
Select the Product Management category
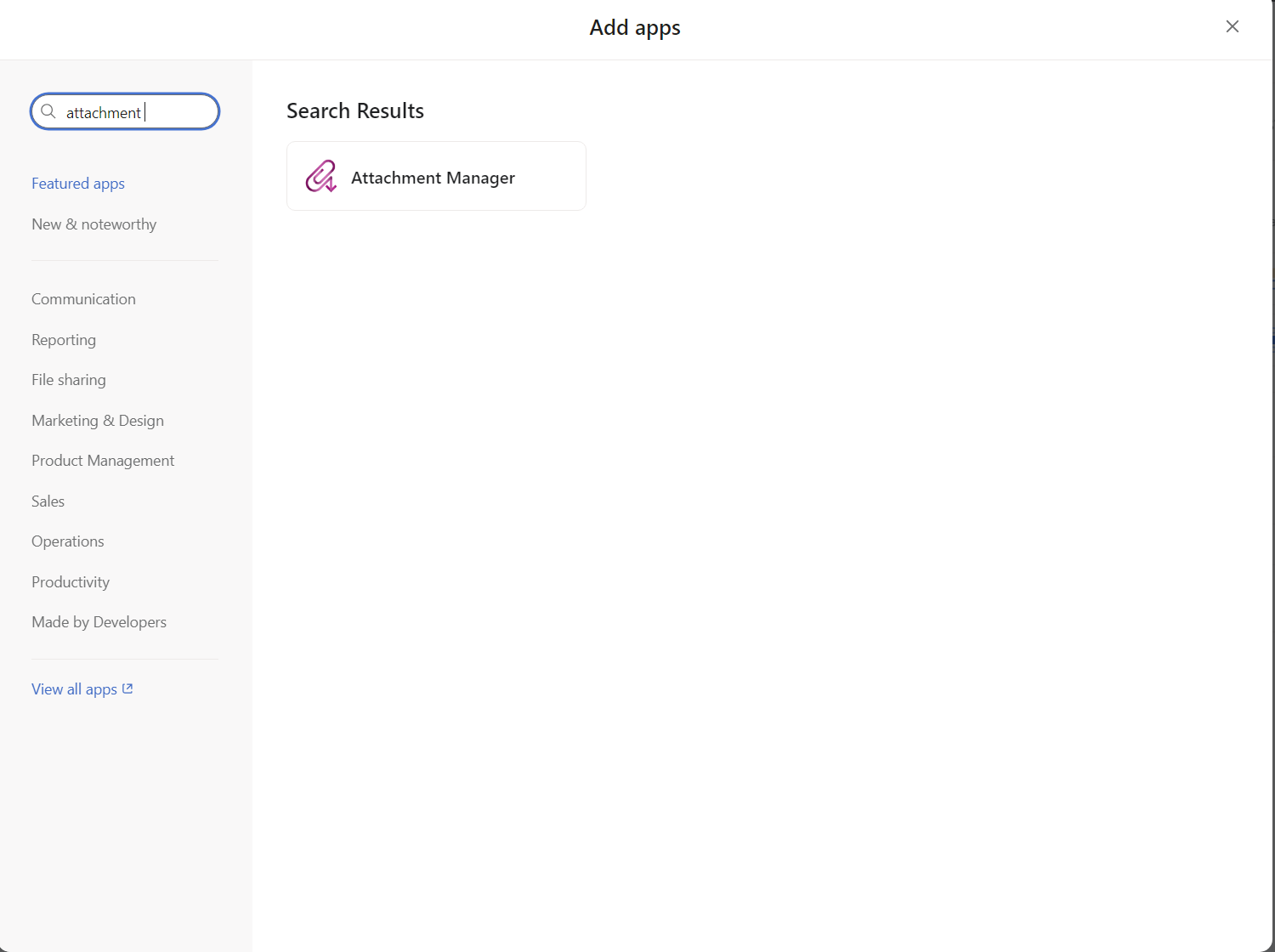(102, 460)
